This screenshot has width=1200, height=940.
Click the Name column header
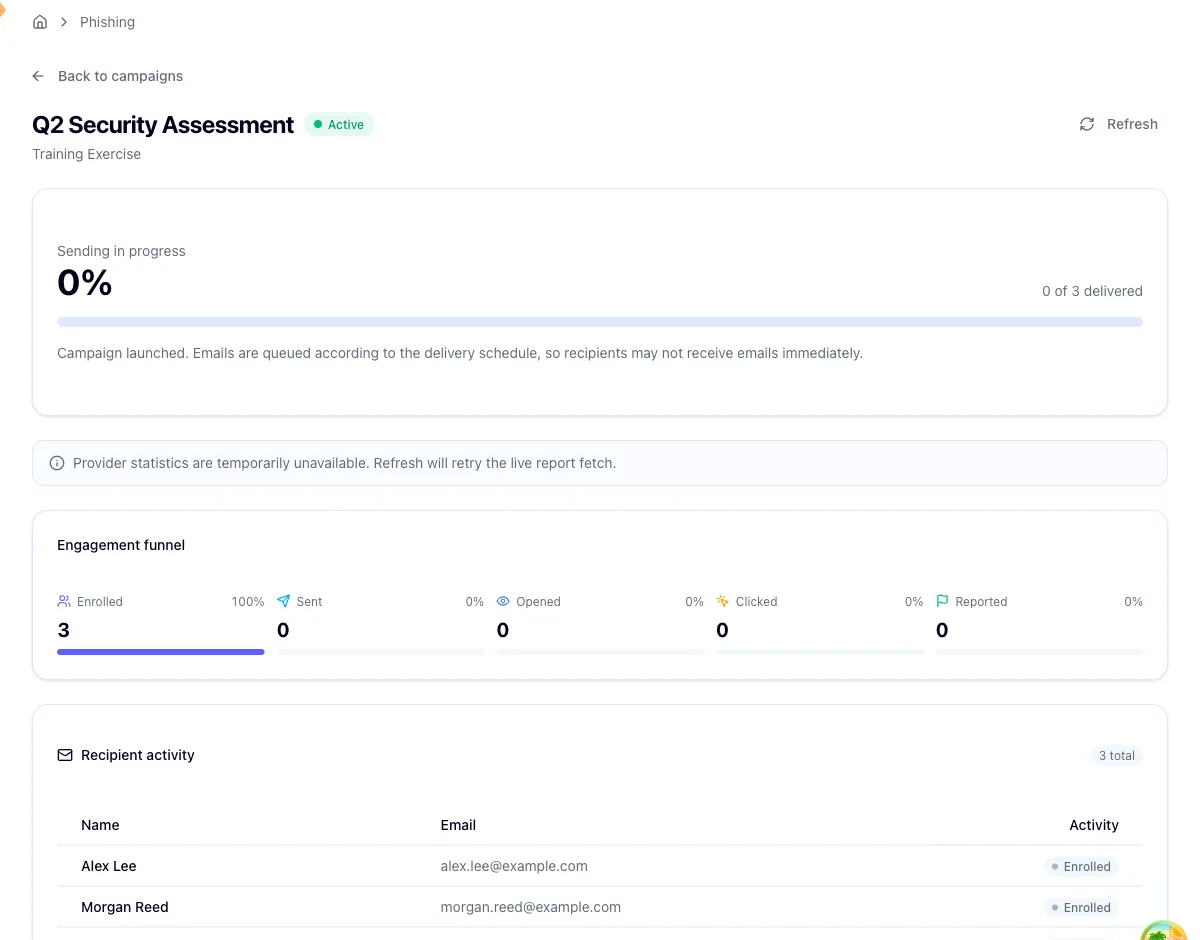tap(100, 825)
